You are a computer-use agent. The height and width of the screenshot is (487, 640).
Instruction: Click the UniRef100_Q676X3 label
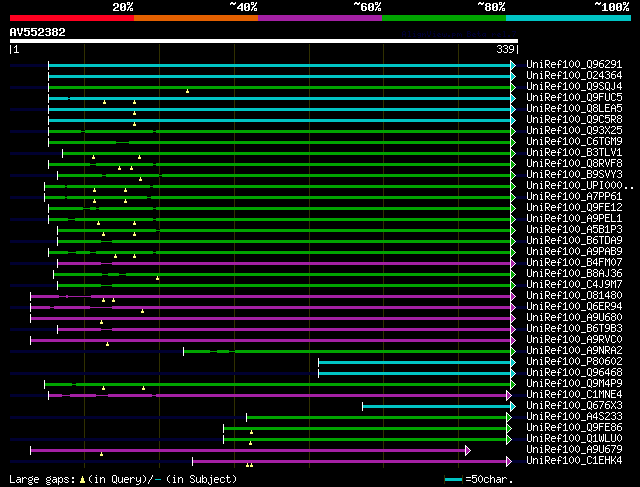(574, 406)
